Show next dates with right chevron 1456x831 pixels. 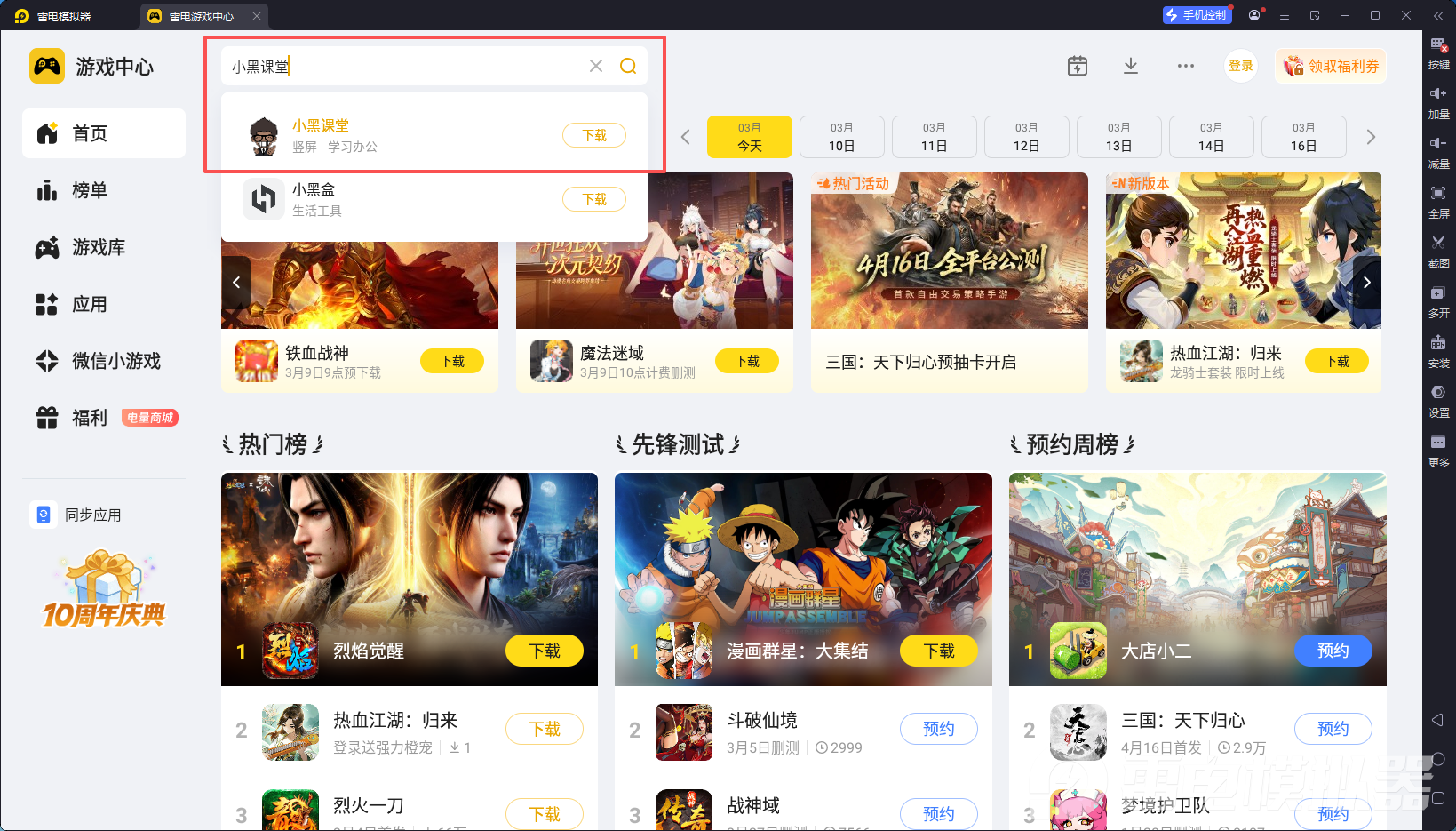1371,137
